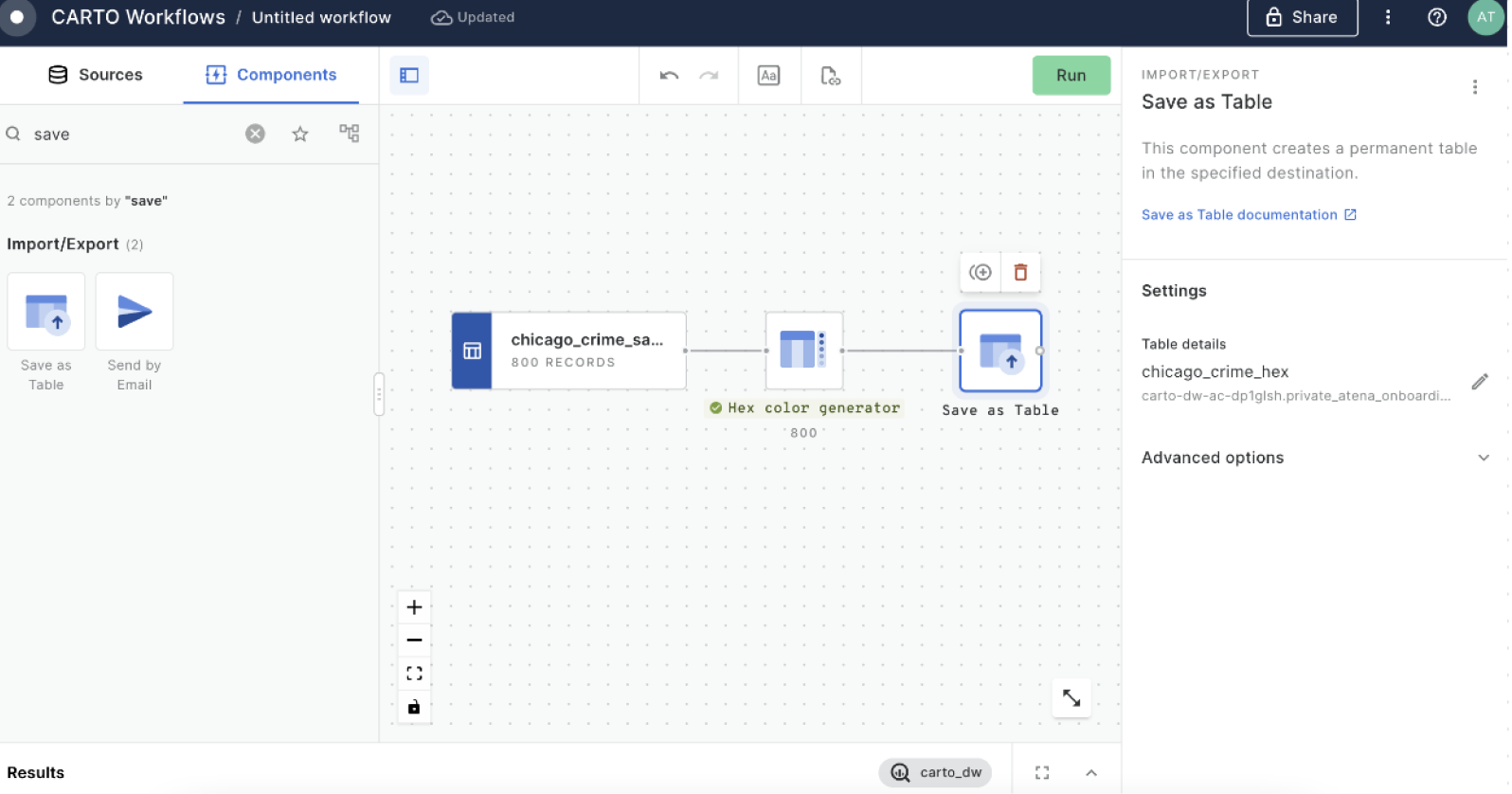Toggle the component tree view icon
1512x794 pixels.
click(x=350, y=134)
